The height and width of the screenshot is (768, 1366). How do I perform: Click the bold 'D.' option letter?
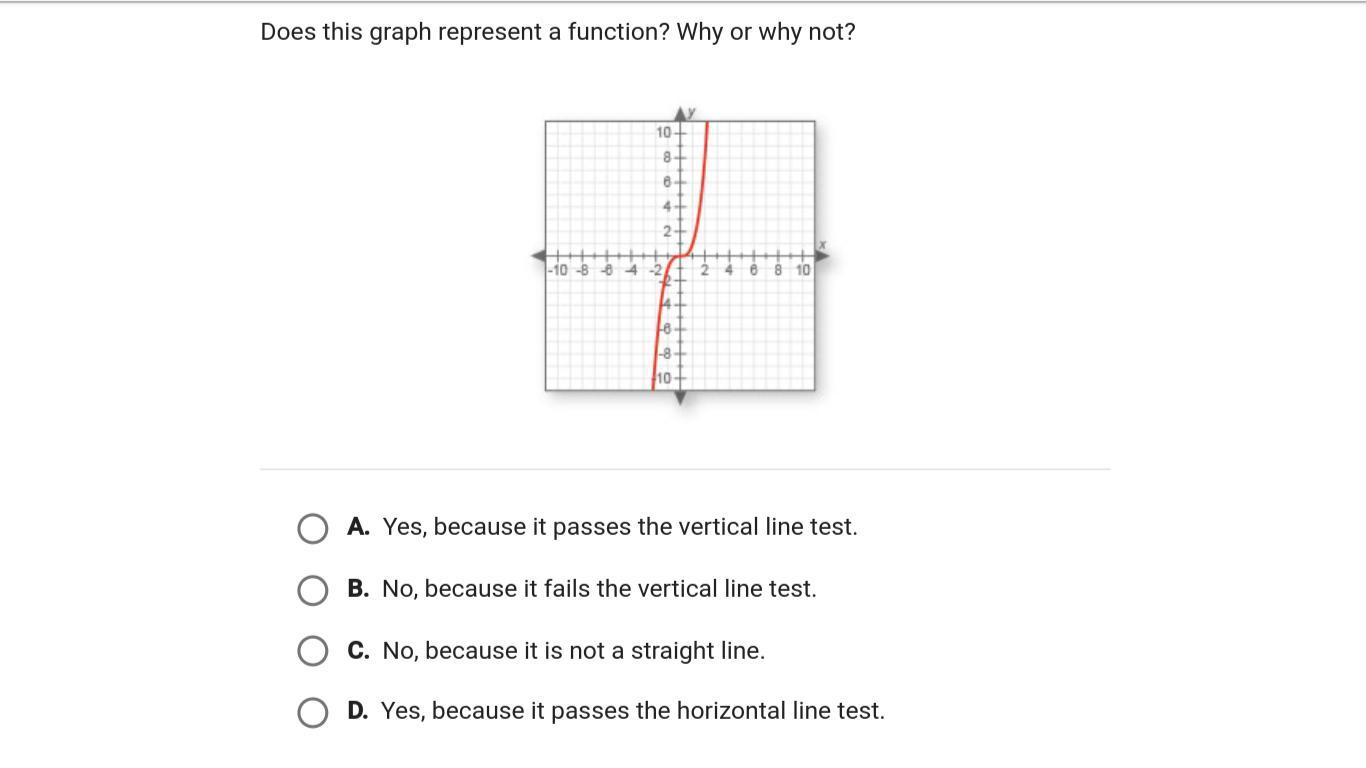coord(358,711)
